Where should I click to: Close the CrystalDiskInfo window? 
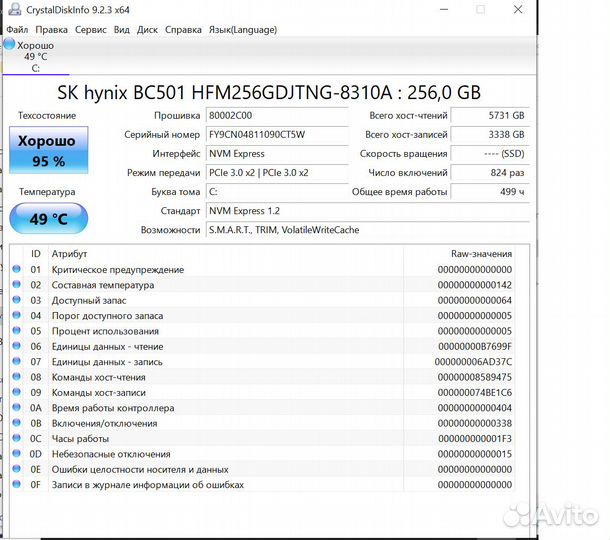pyautogui.click(x=518, y=9)
